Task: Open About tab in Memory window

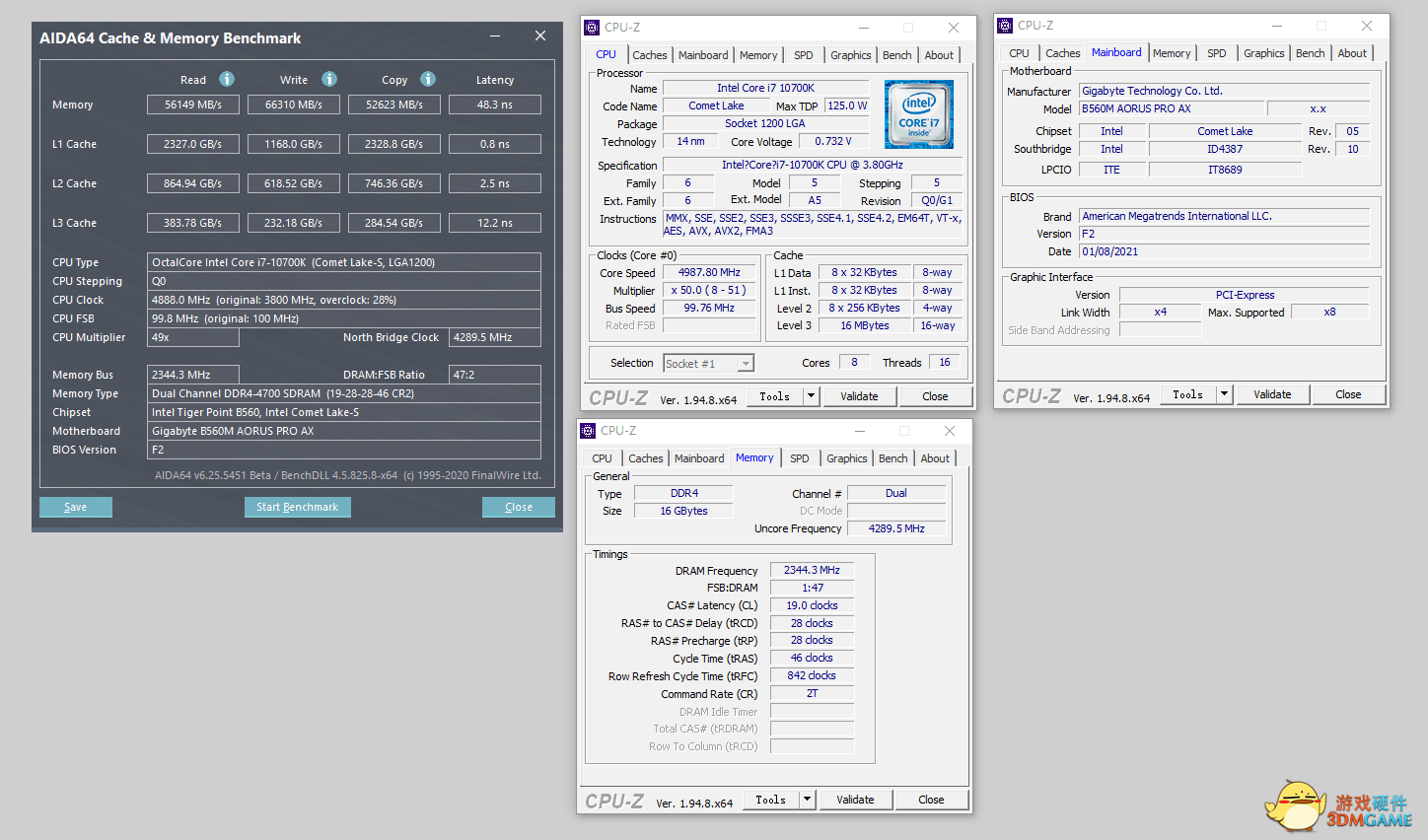Action: [x=935, y=458]
